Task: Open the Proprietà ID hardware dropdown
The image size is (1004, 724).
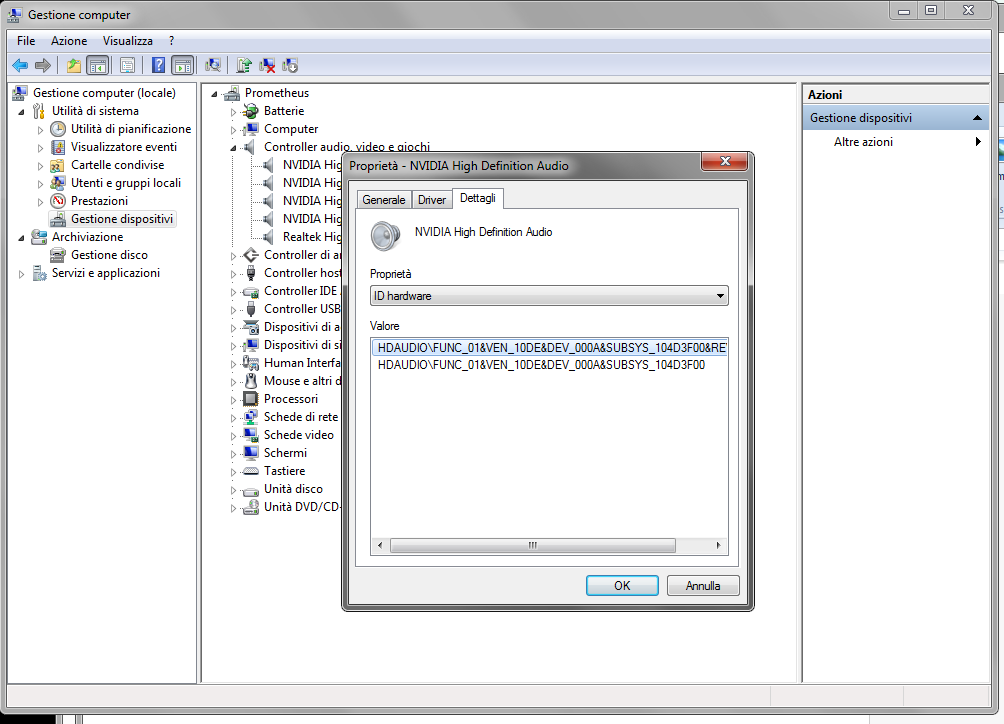Action: [549, 296]
